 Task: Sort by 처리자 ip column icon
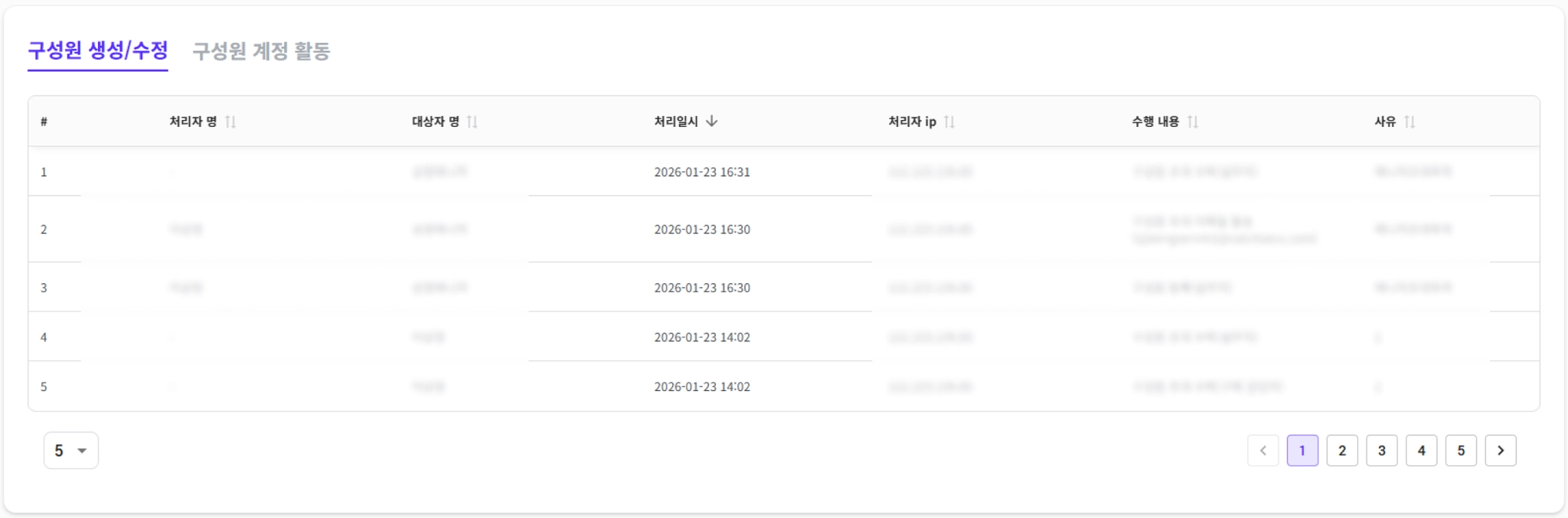(949, 122)
